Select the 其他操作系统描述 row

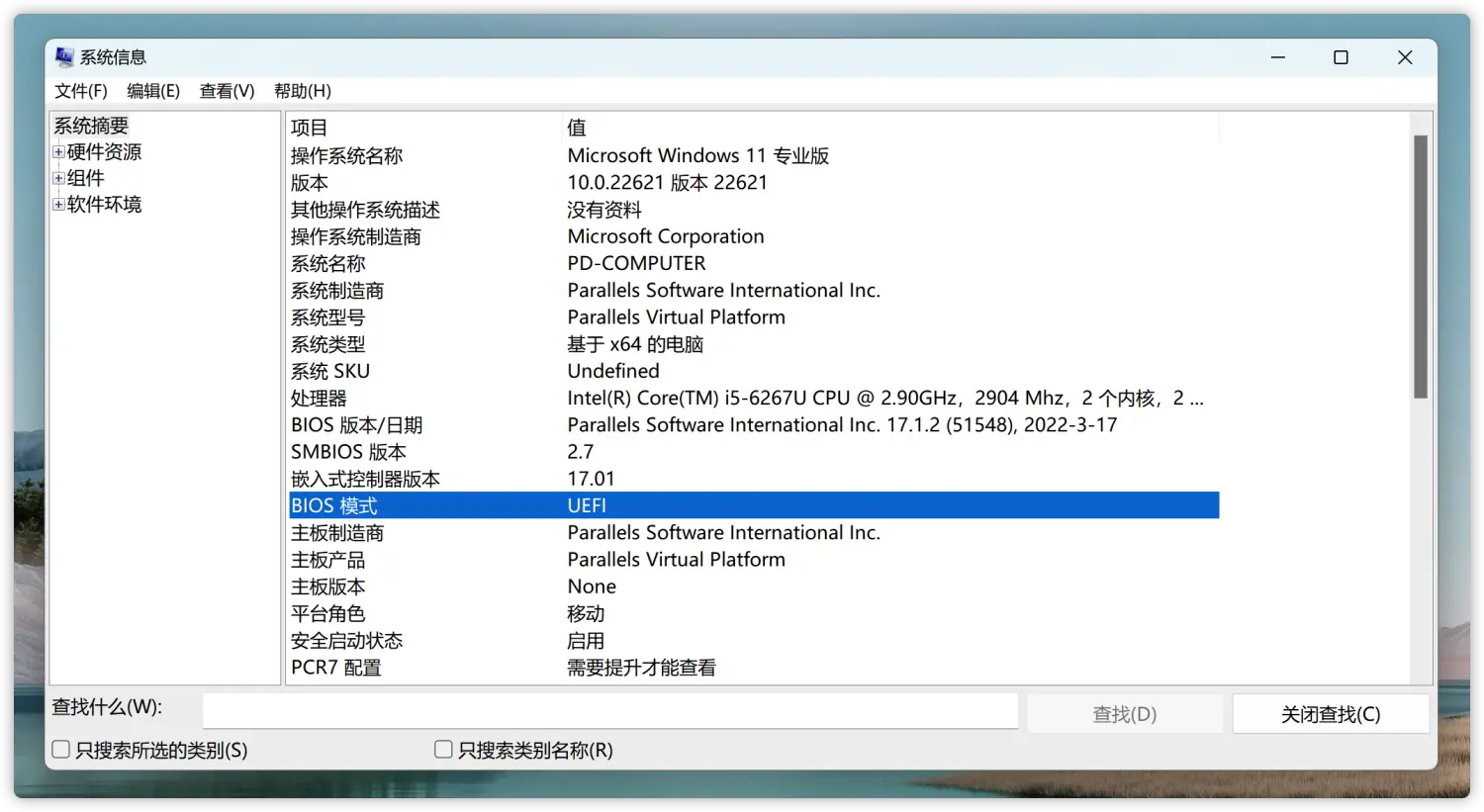click(x=754, y=210)
